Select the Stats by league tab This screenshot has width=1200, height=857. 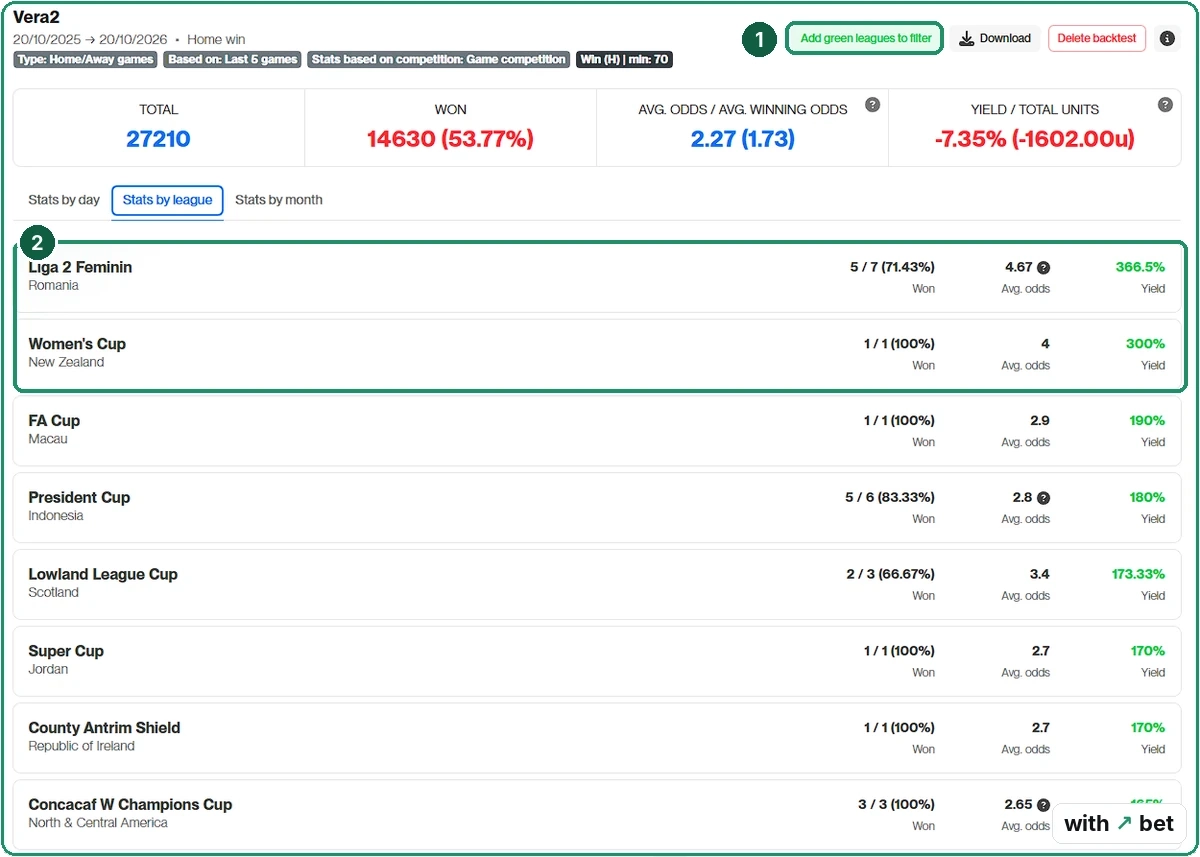pos(167,200)
